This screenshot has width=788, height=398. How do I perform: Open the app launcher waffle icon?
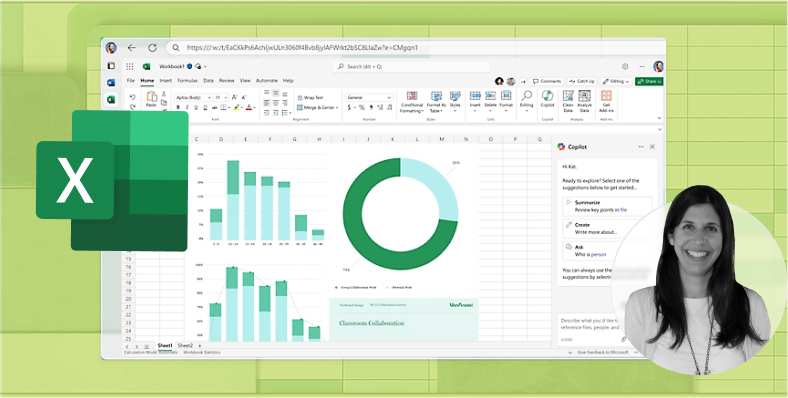pos(130,66)
